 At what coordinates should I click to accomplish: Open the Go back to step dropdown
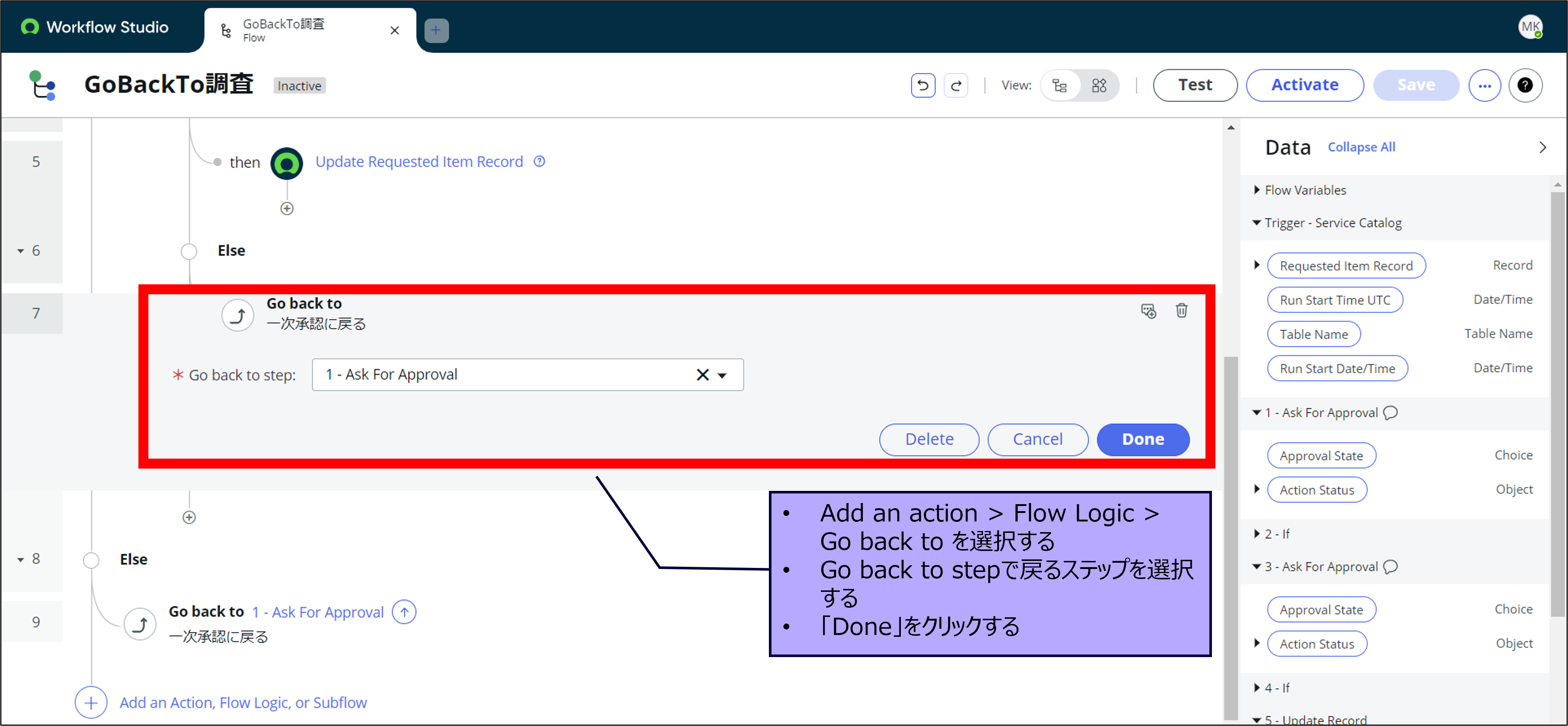[722, 376]
